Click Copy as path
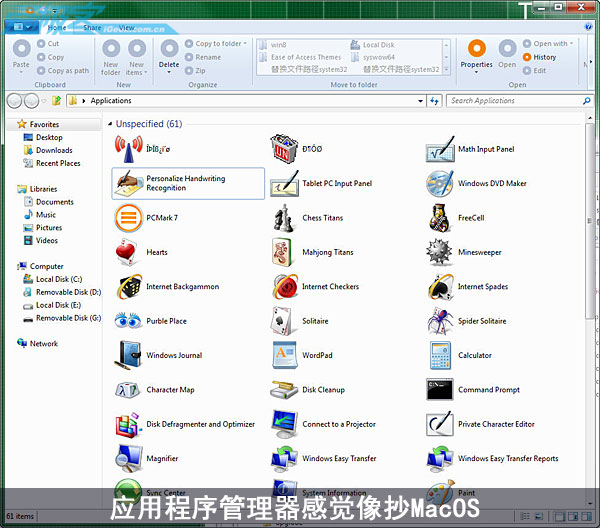The width and height of the screenshot is (600, 528). coord(63,71)
